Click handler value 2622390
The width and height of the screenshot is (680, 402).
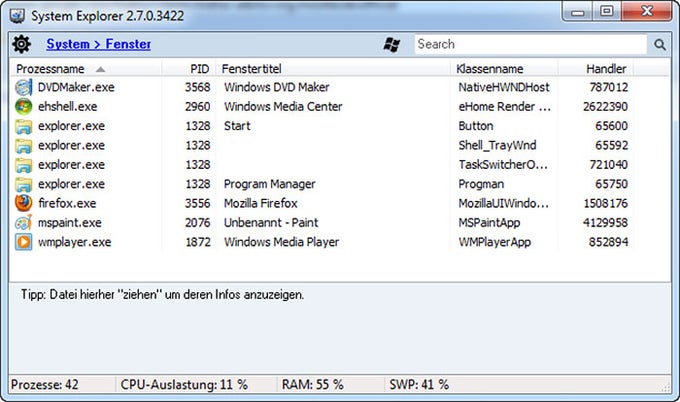605,107
